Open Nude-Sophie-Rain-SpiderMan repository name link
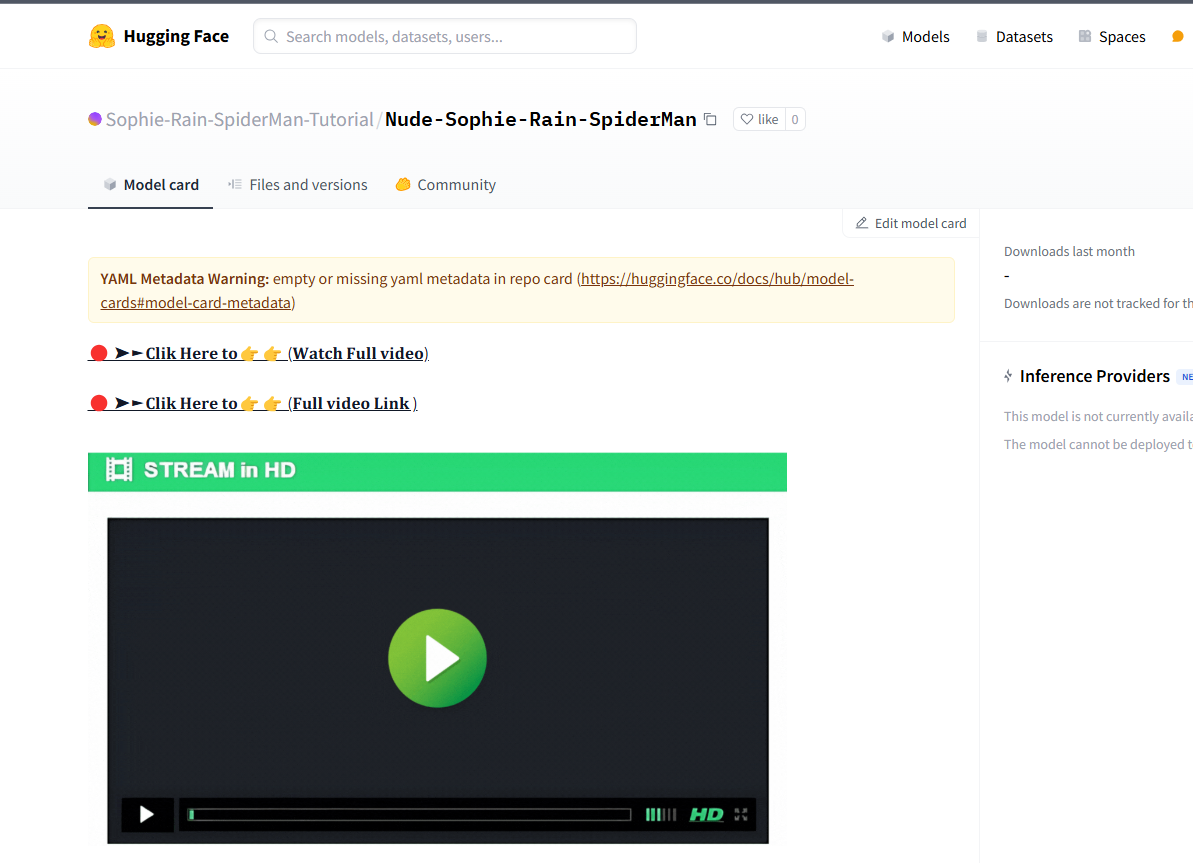Image resolution: width=1193 pixels, height=863 pixels. (540, 119)
